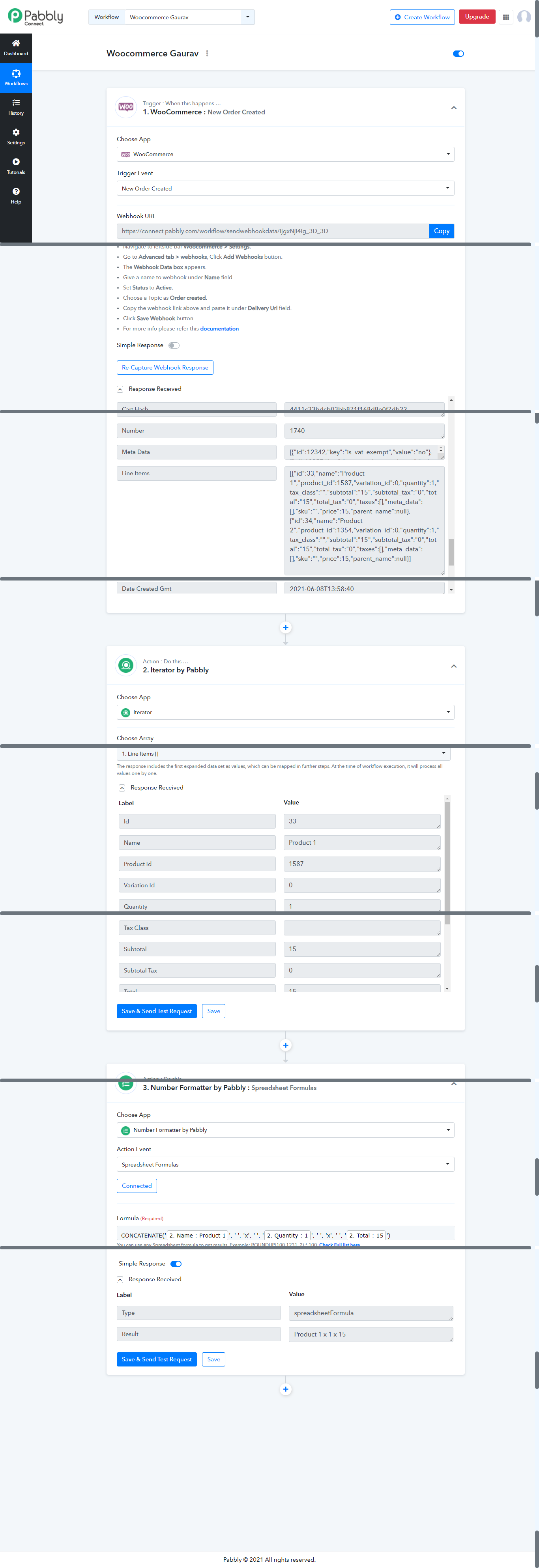Click the WooCommerce trigger step icon

pos(126,107)
